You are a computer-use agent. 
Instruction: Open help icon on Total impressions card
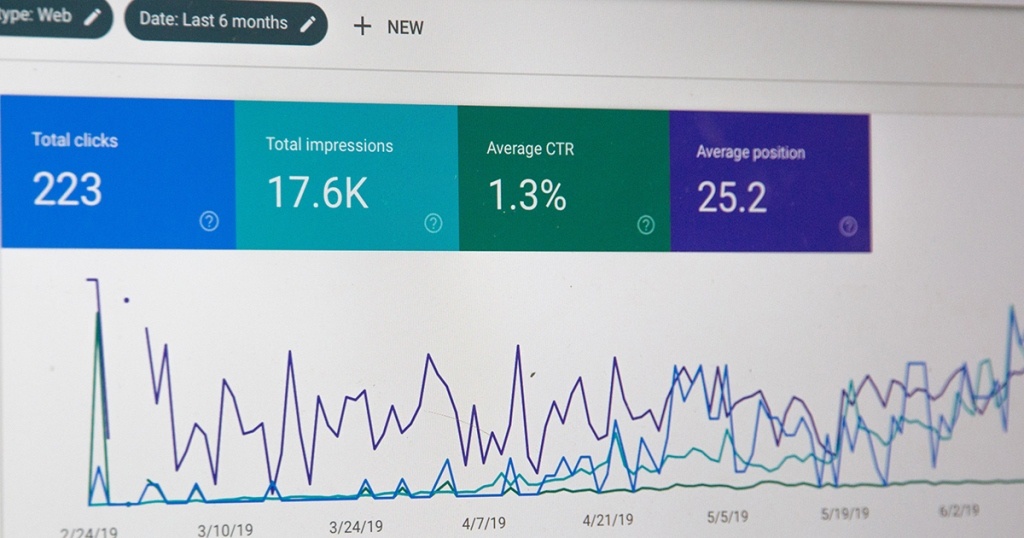click(433, 223)
